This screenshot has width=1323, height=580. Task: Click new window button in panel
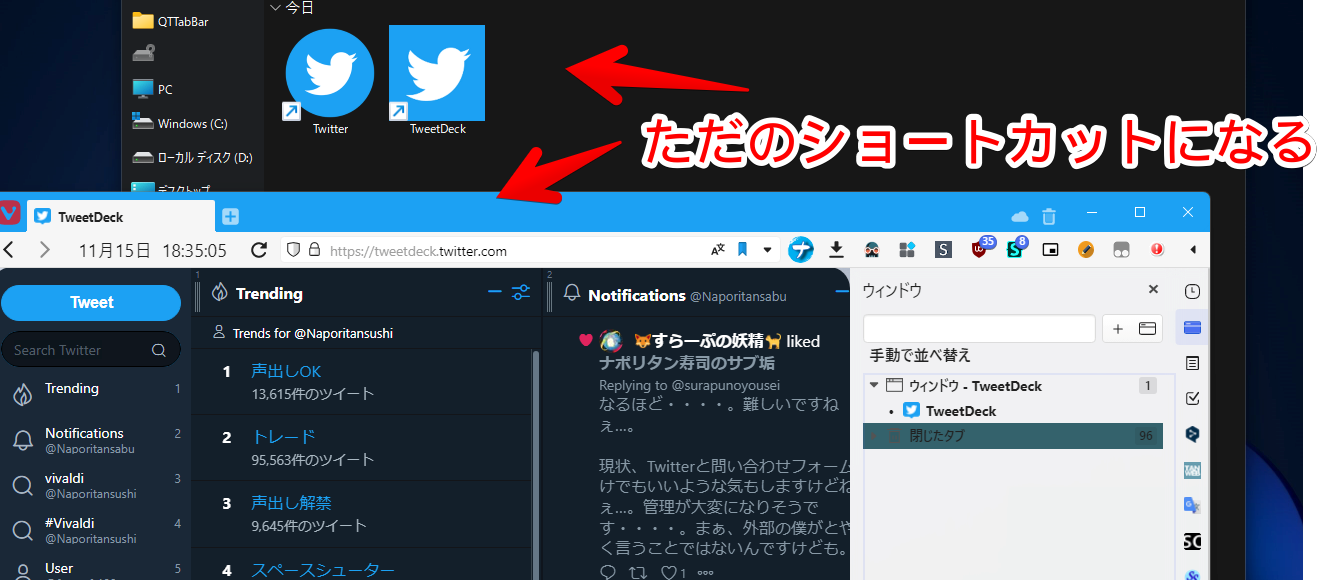[x=1147, y=329]
